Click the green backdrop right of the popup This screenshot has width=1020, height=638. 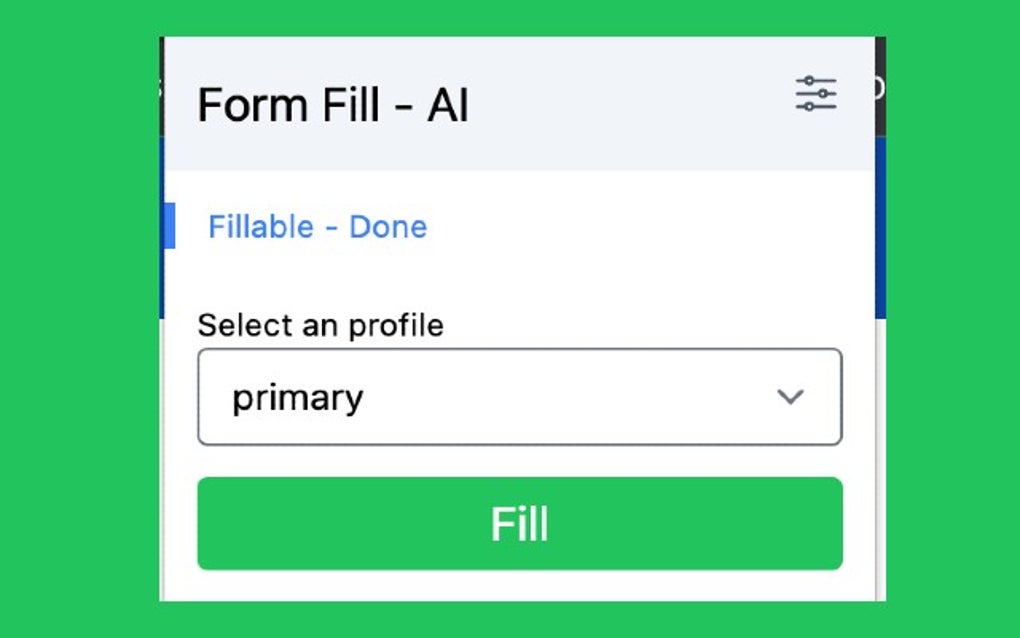950,320
